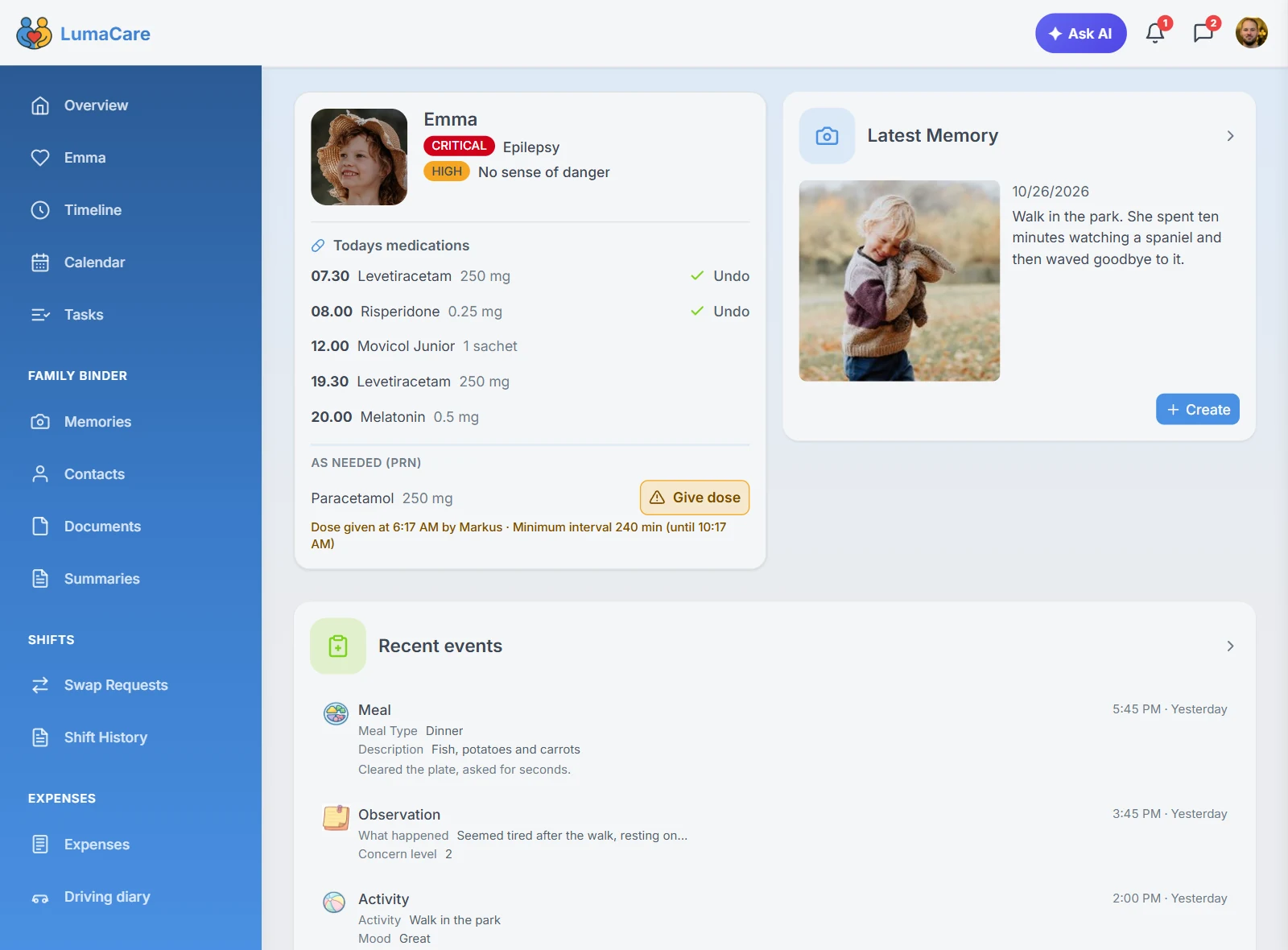Click the Contacts person icon

40,474
